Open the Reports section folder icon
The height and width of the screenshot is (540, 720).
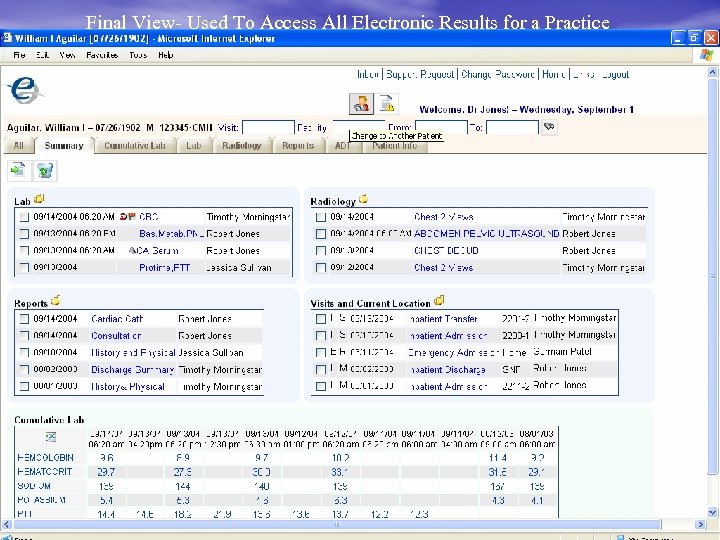[56, 300]
